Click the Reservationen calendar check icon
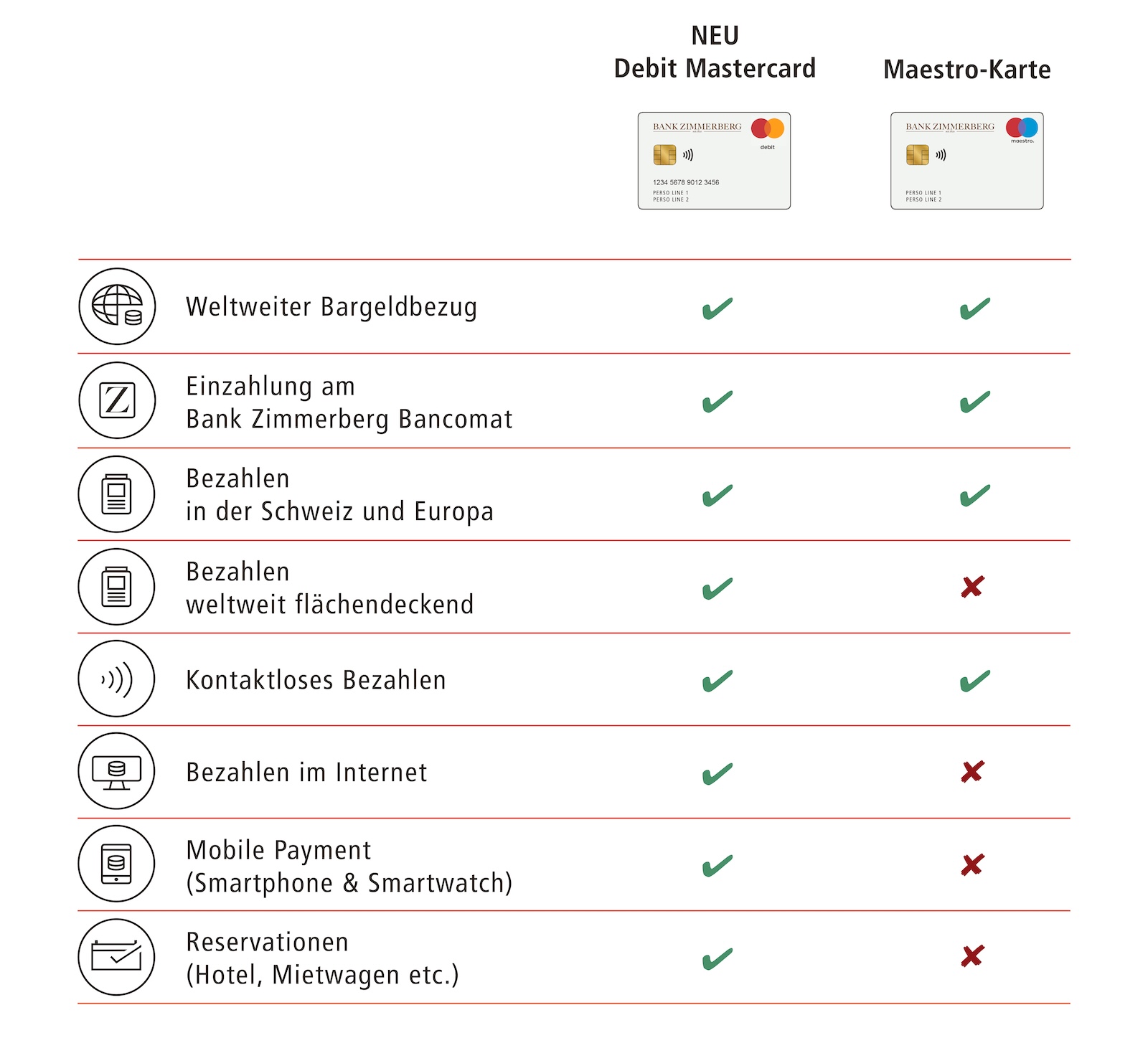The image size is (1148, 1038). pos(117,957)
